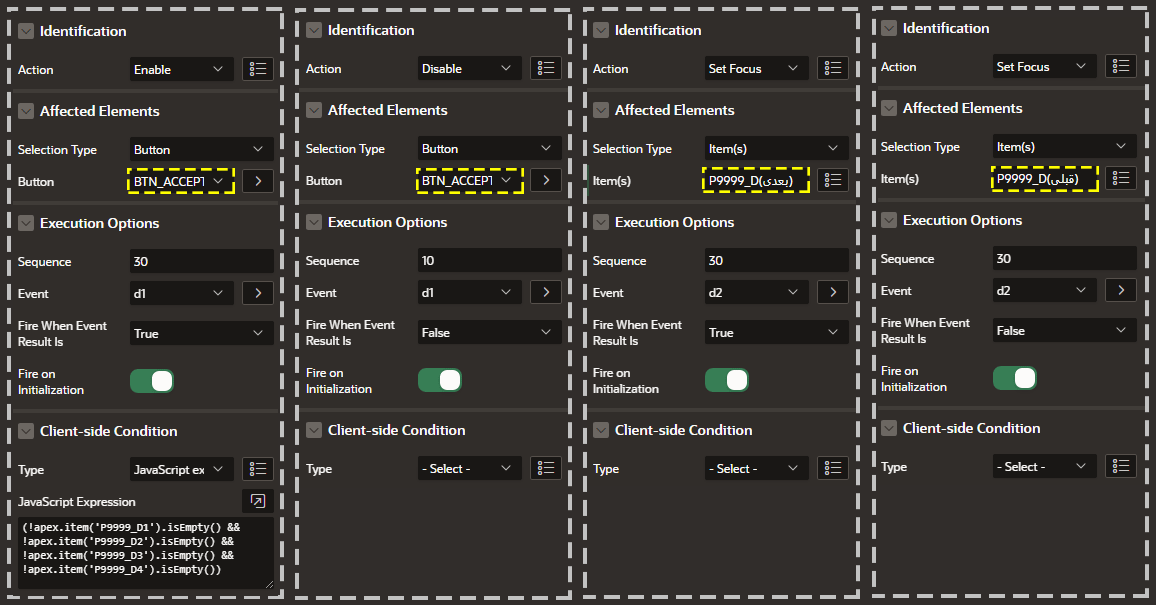Open Fire When Event Result True, Set Focus panel
The image size is (1156, 605).
click(x=776, y=332)
